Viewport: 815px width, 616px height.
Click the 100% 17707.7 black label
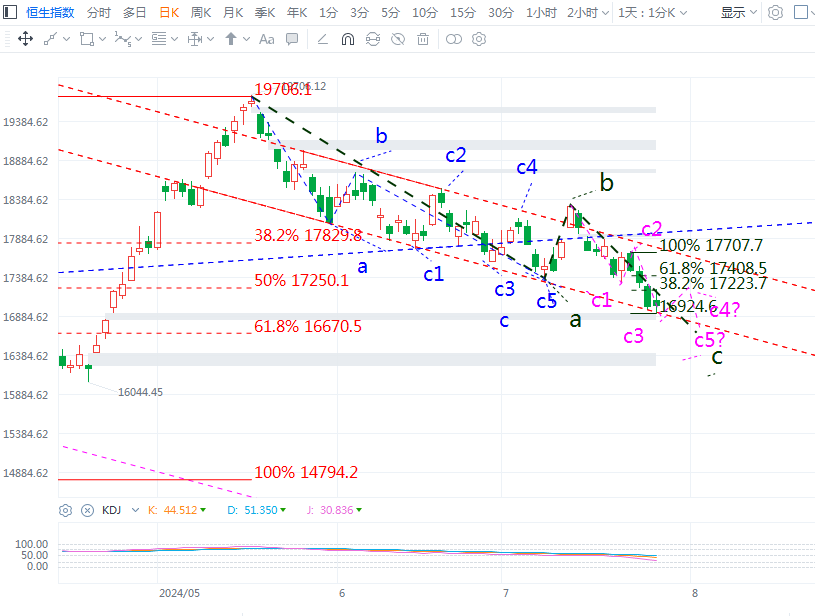tap(711, 245)
